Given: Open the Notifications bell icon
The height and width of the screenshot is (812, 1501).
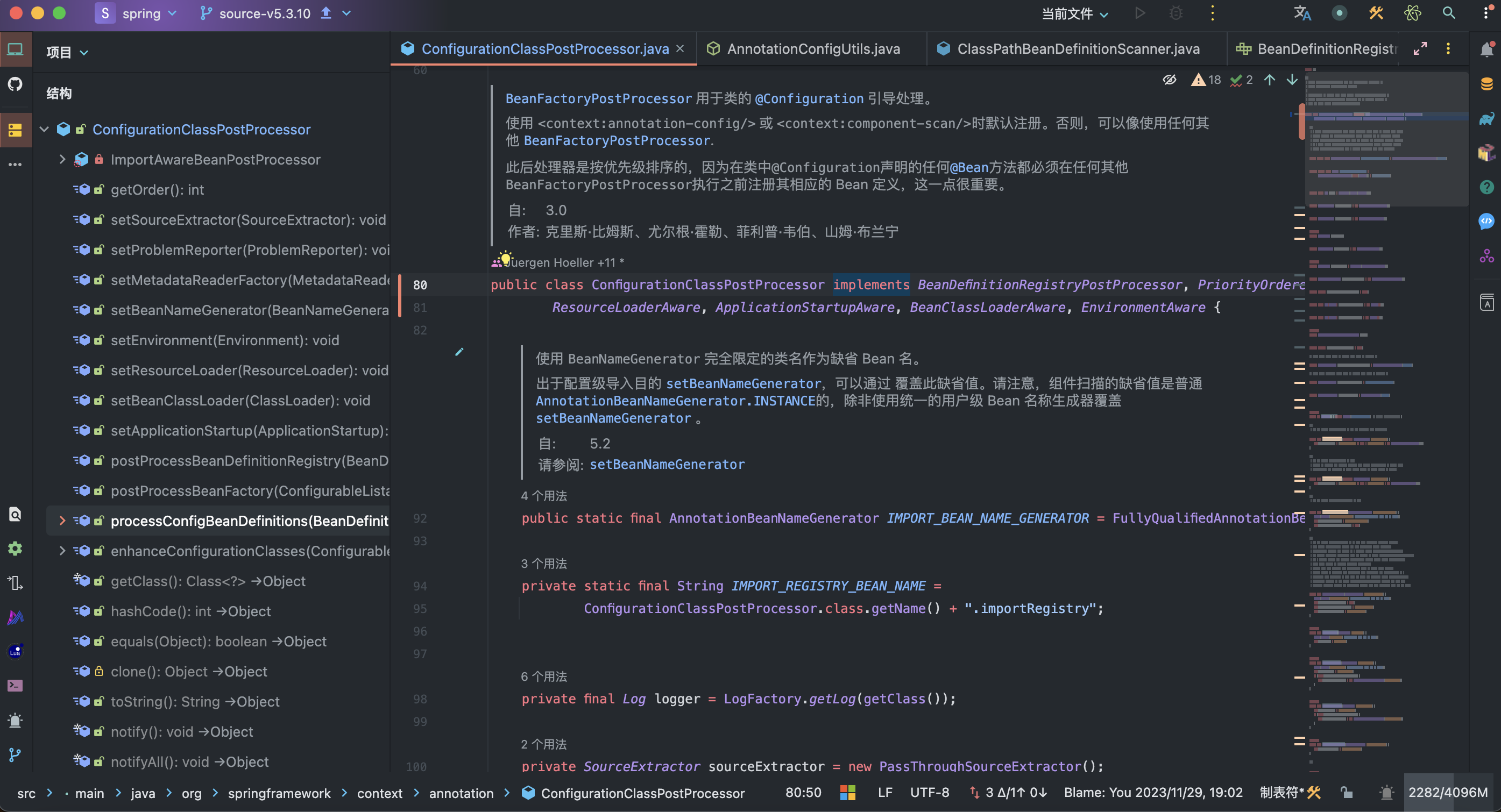Looking at the screenshot, I should (x=1486, y=49).
